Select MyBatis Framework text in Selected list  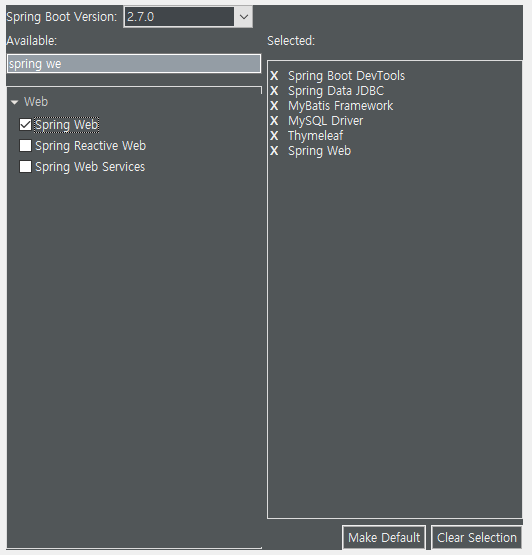[341, 106]
